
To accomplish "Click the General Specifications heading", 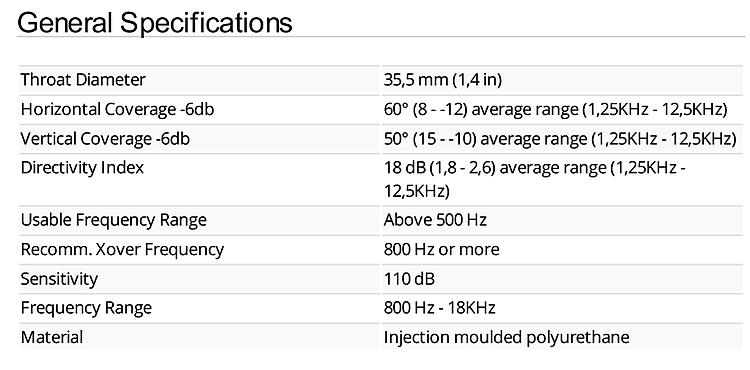I will [x=154, y=22].
